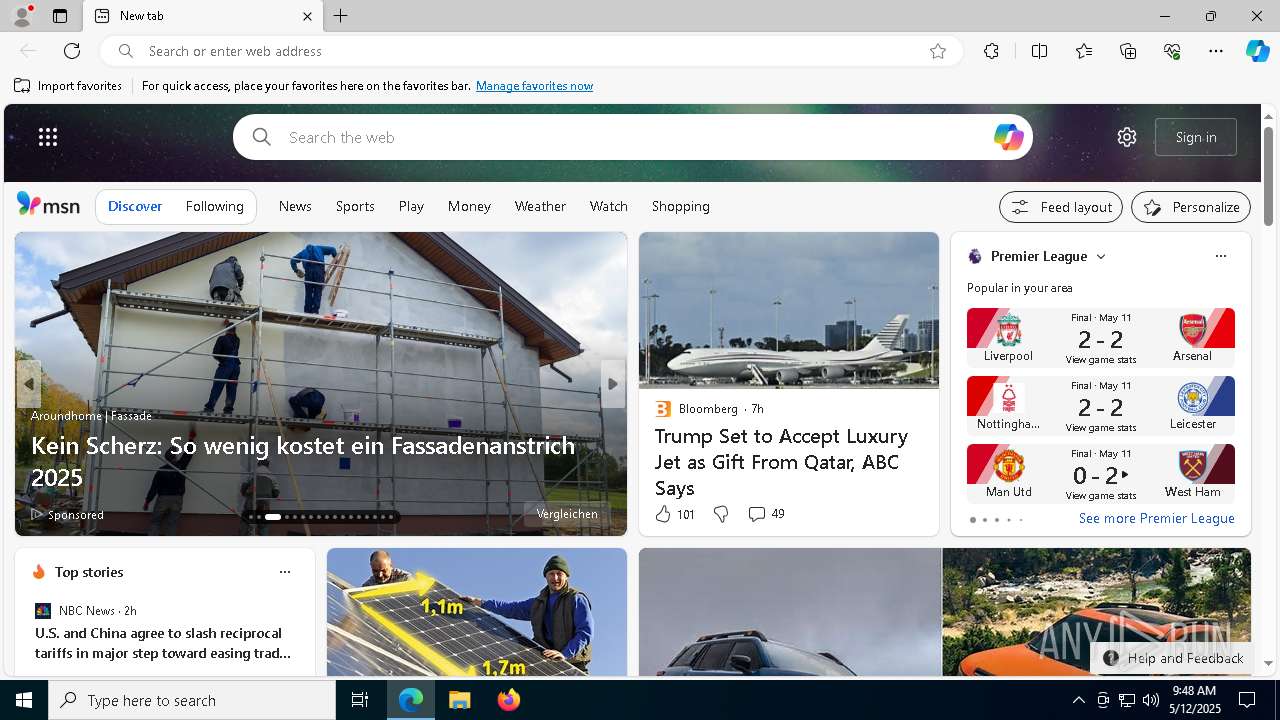The image size is (1280, 720).
Task: Like the Bloomberg article thumbs up
Action: (x=675, y=514)
